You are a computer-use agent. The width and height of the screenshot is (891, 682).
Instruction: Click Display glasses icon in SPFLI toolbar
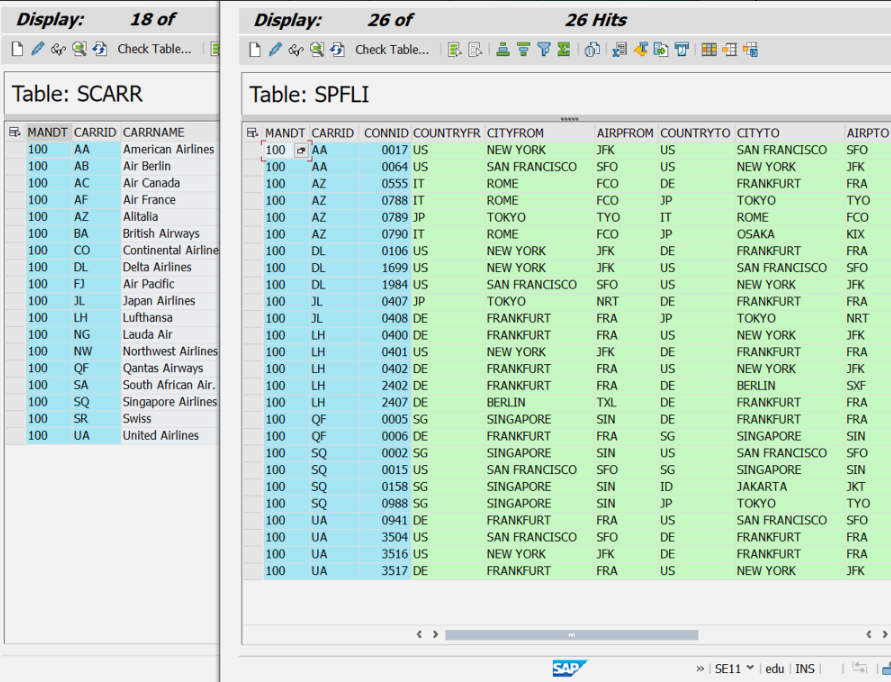click(x=296, y=50)
